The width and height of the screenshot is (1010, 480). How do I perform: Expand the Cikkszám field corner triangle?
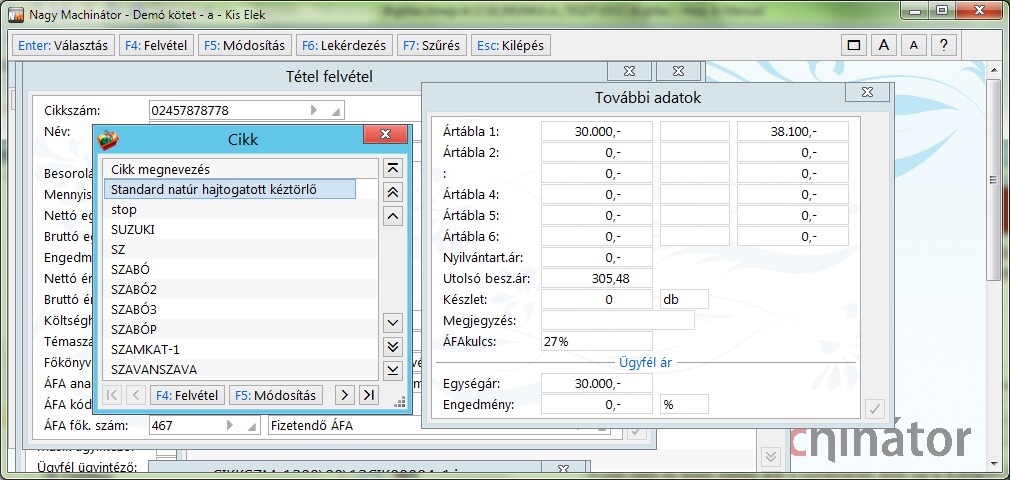(x=336, y=112)
